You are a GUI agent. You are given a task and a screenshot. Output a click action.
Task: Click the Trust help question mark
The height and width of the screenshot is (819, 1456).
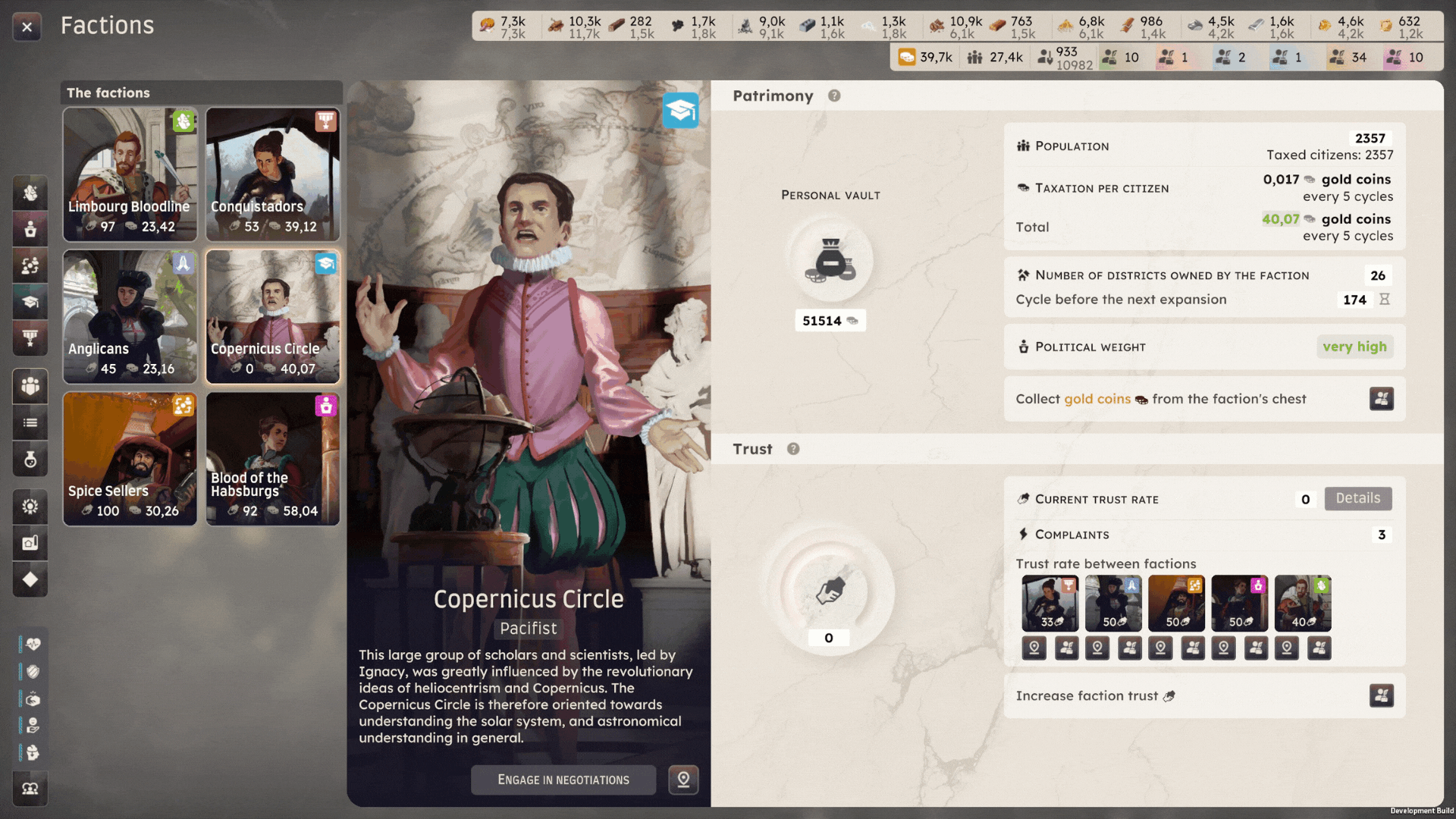coord(793,449)
